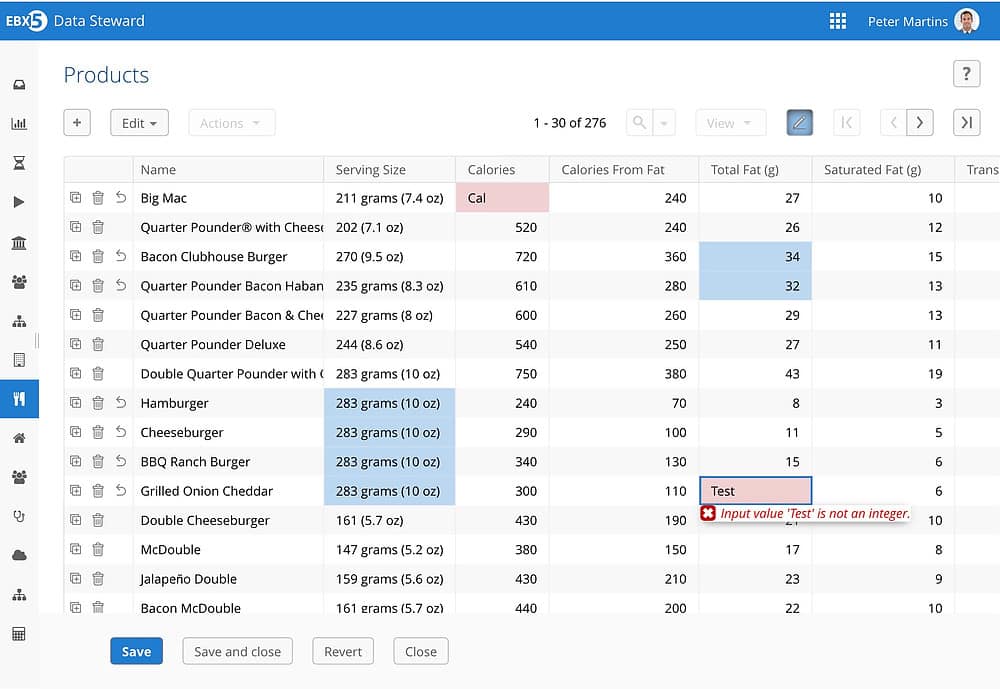Delete the Quarter Pounder with Cheese row
1000x689 pixels.
[x=98, y=227]
